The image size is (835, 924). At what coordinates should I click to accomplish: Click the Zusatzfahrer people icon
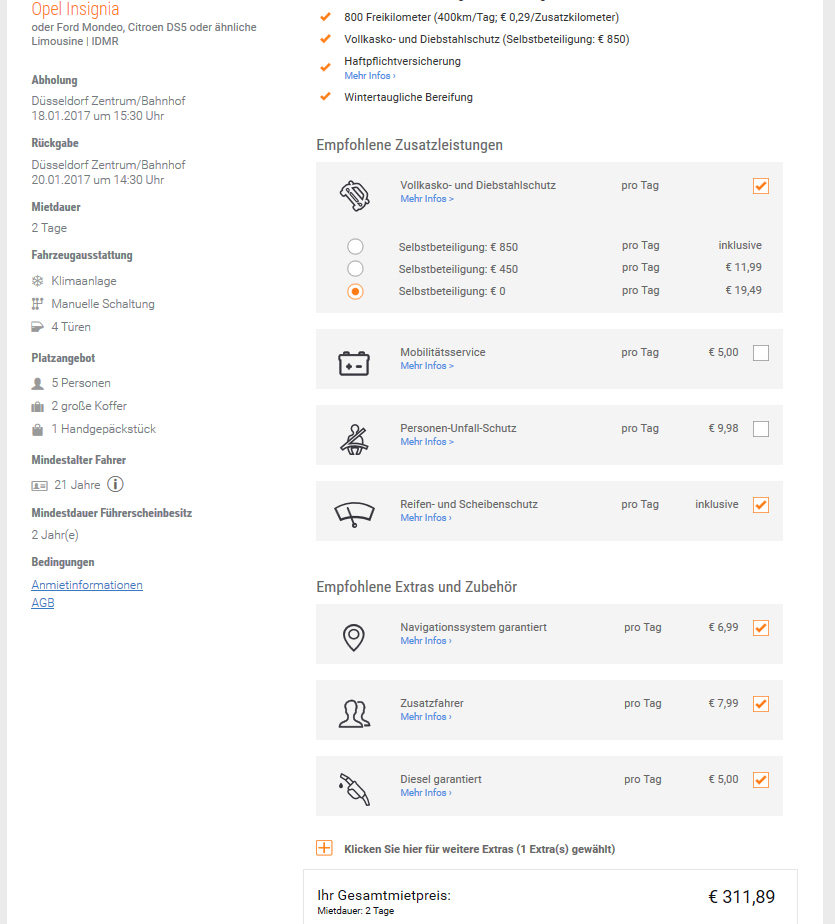(x=354, y=712)
